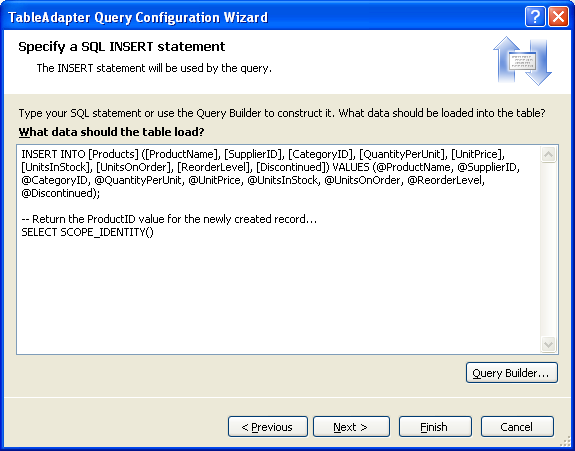
Task: Click the '-- Return the ProductID value' comment
Action: point(169,219)
